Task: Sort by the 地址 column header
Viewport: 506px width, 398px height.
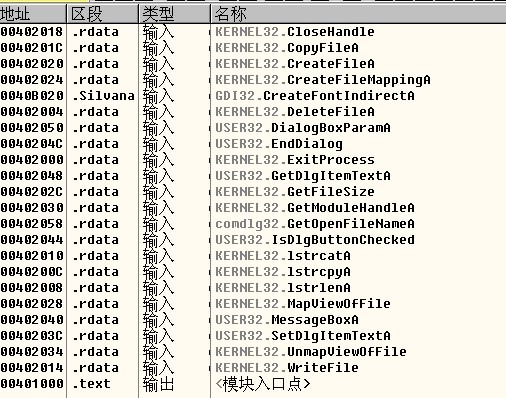Action: [33, 14]
